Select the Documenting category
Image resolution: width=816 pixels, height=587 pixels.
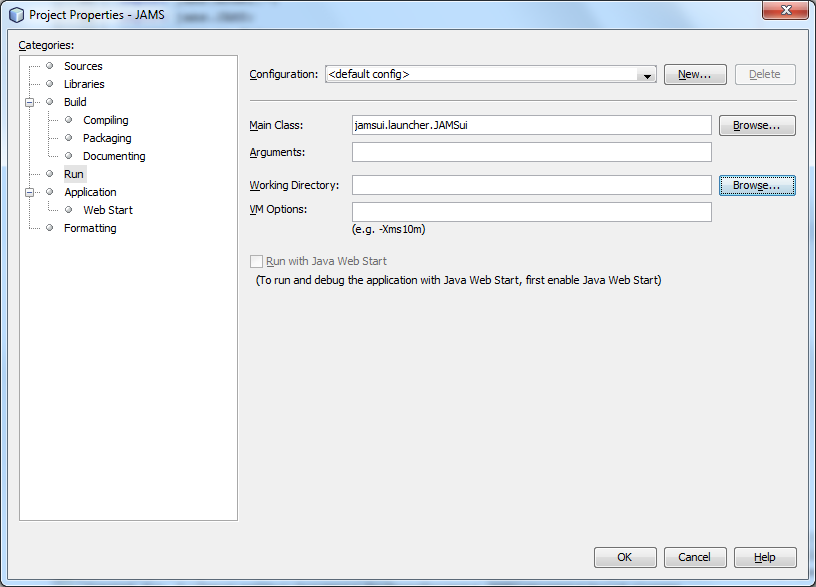click(x=114, y=156)
